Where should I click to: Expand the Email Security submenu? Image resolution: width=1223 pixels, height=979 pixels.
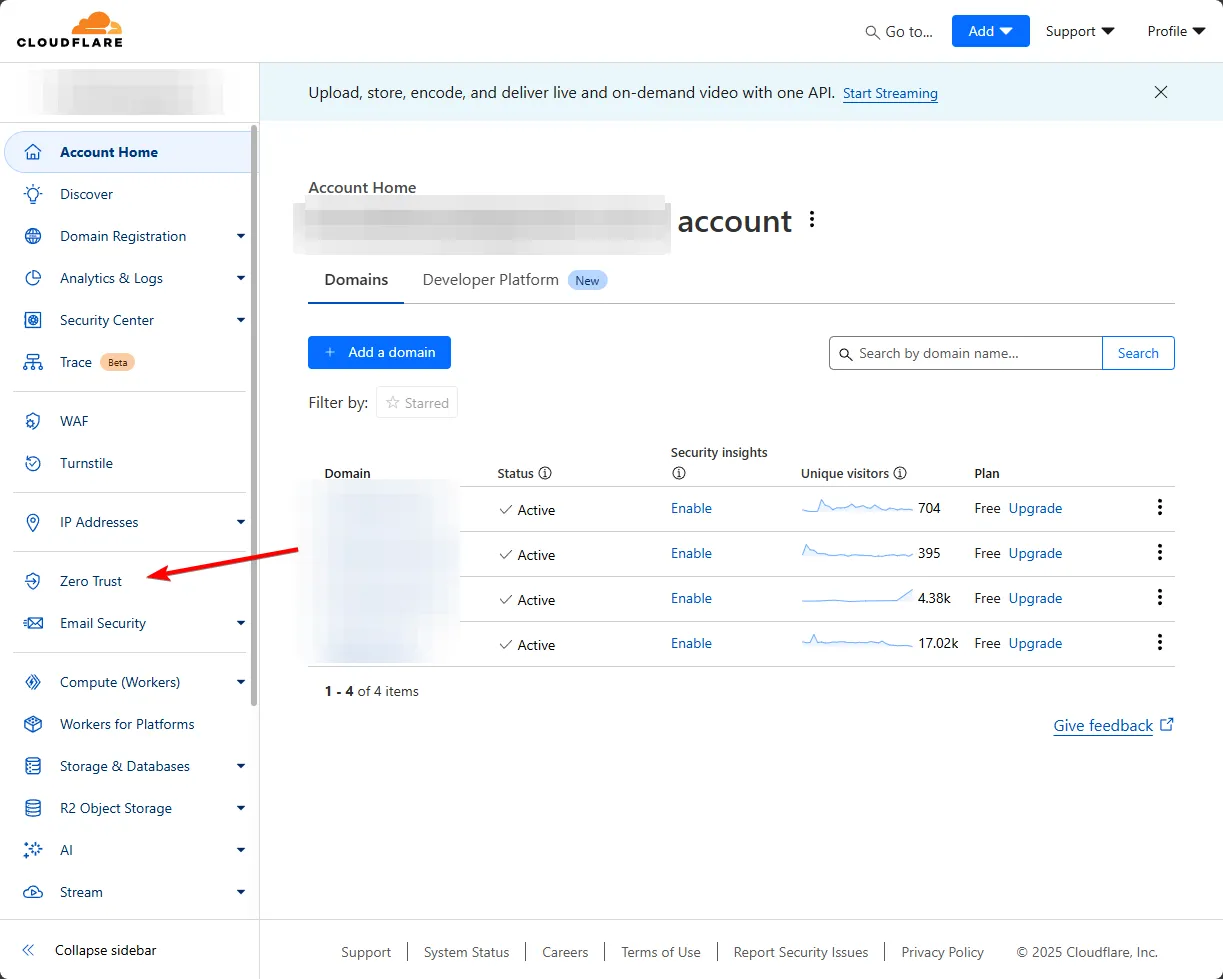241,623
